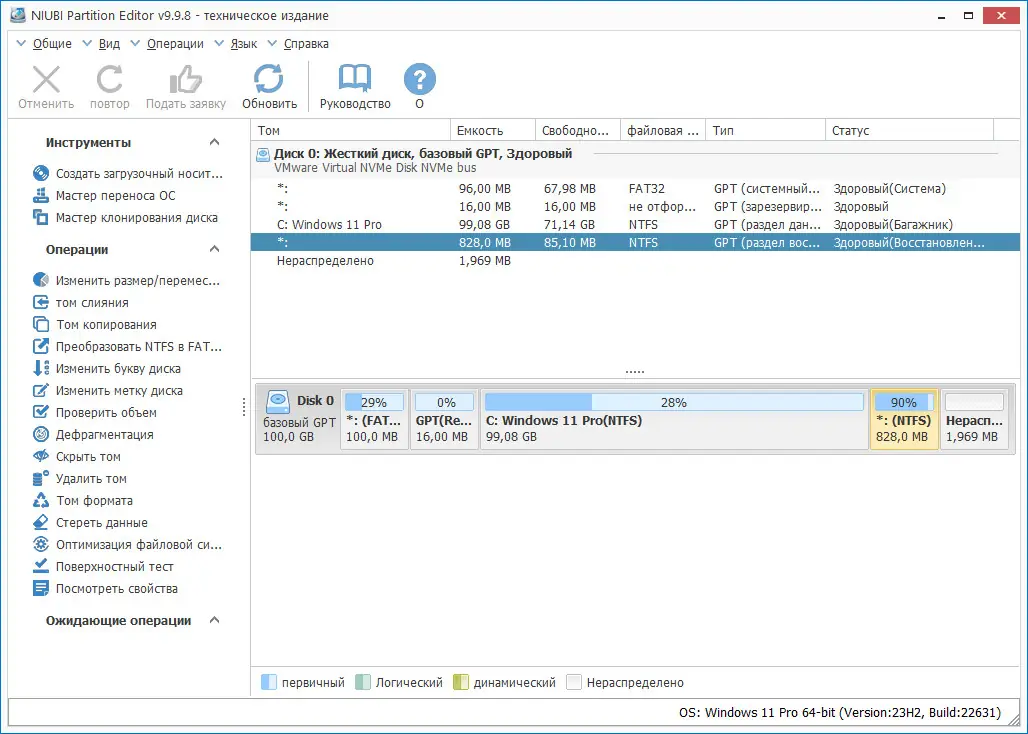The width and height of the screenshot is (1028, 734).
Task: Click the Стереть данные eraser icon
Action: [41, 522]
